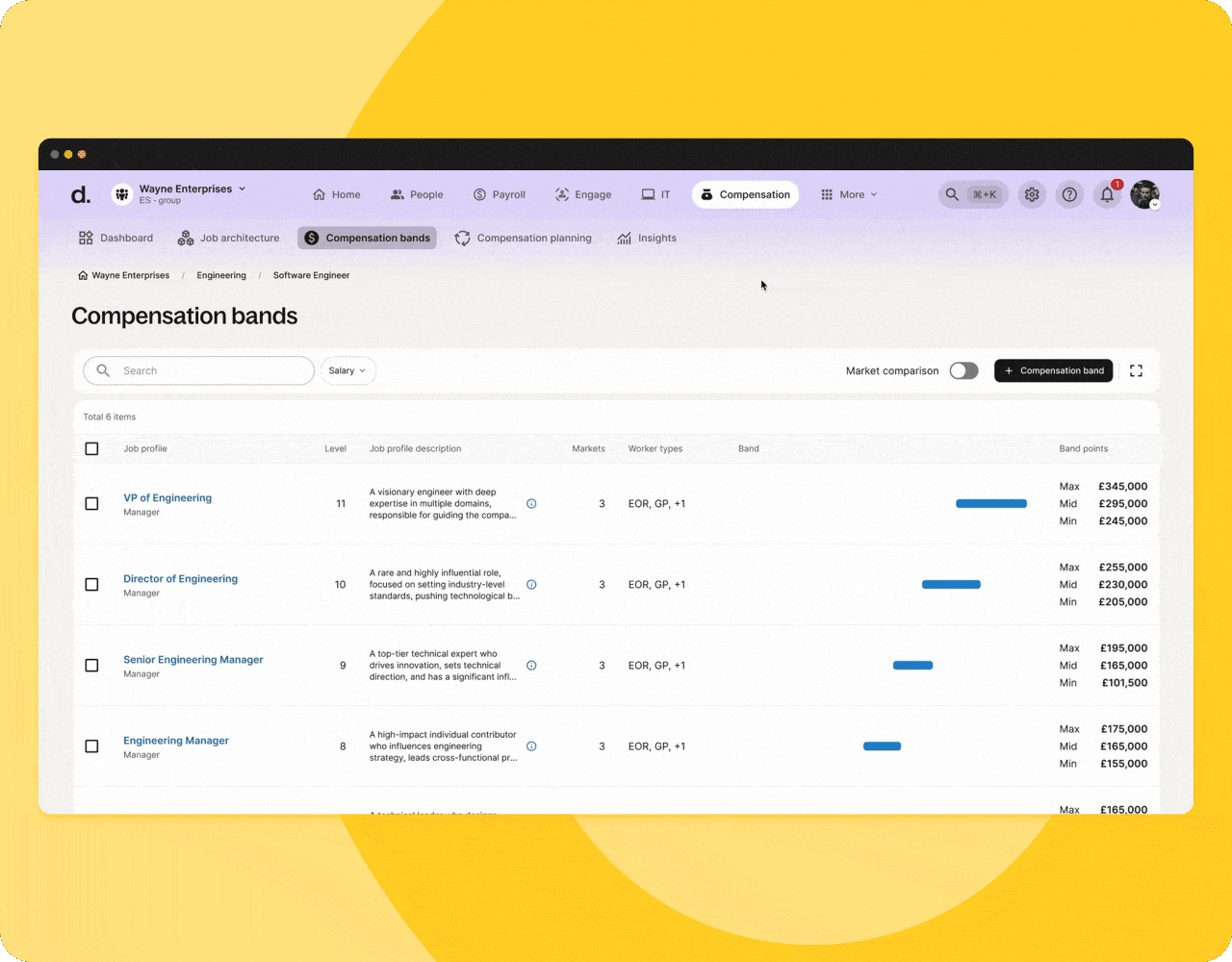The height and width of the screenshot is (962, 1232).
Task: Open the help question mark icon
Action: point(1069,194)
